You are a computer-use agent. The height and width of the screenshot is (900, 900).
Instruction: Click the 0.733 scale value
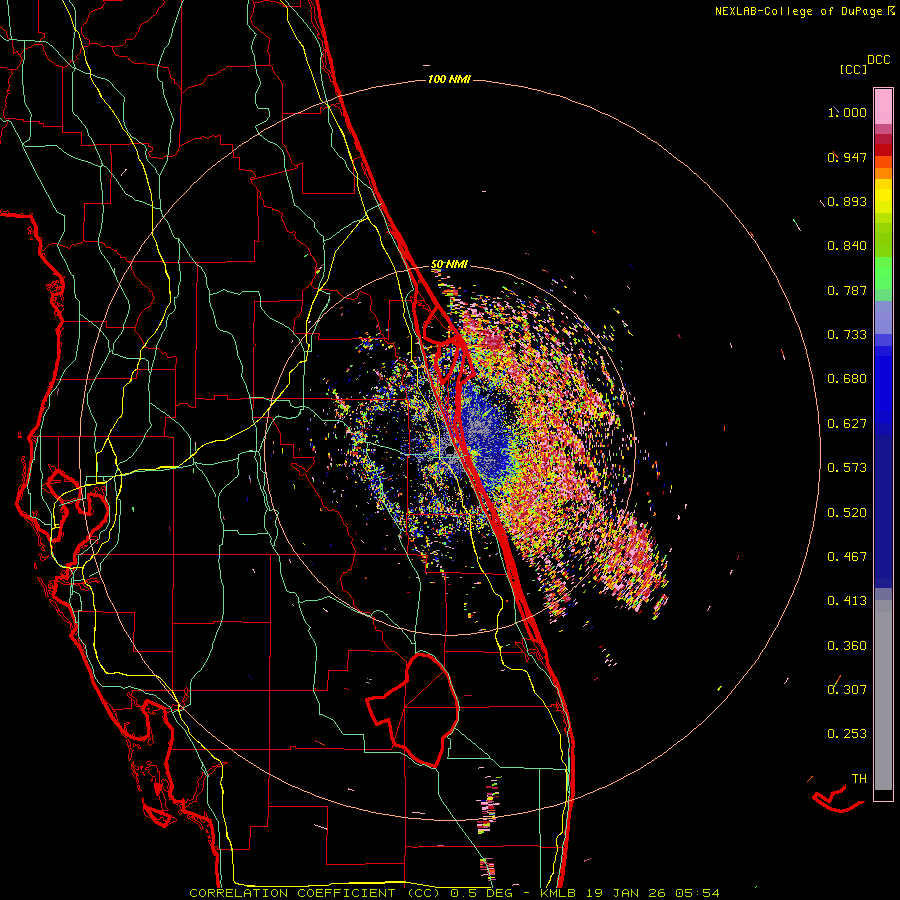tap(847, 335)
